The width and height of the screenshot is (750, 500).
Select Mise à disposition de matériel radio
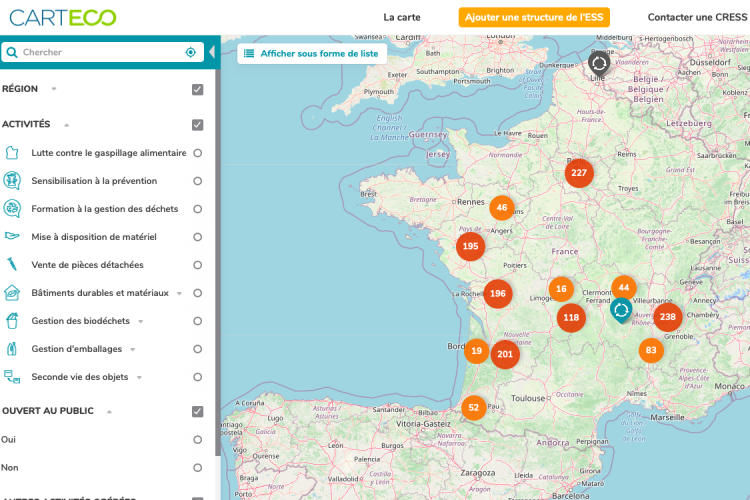198,237
